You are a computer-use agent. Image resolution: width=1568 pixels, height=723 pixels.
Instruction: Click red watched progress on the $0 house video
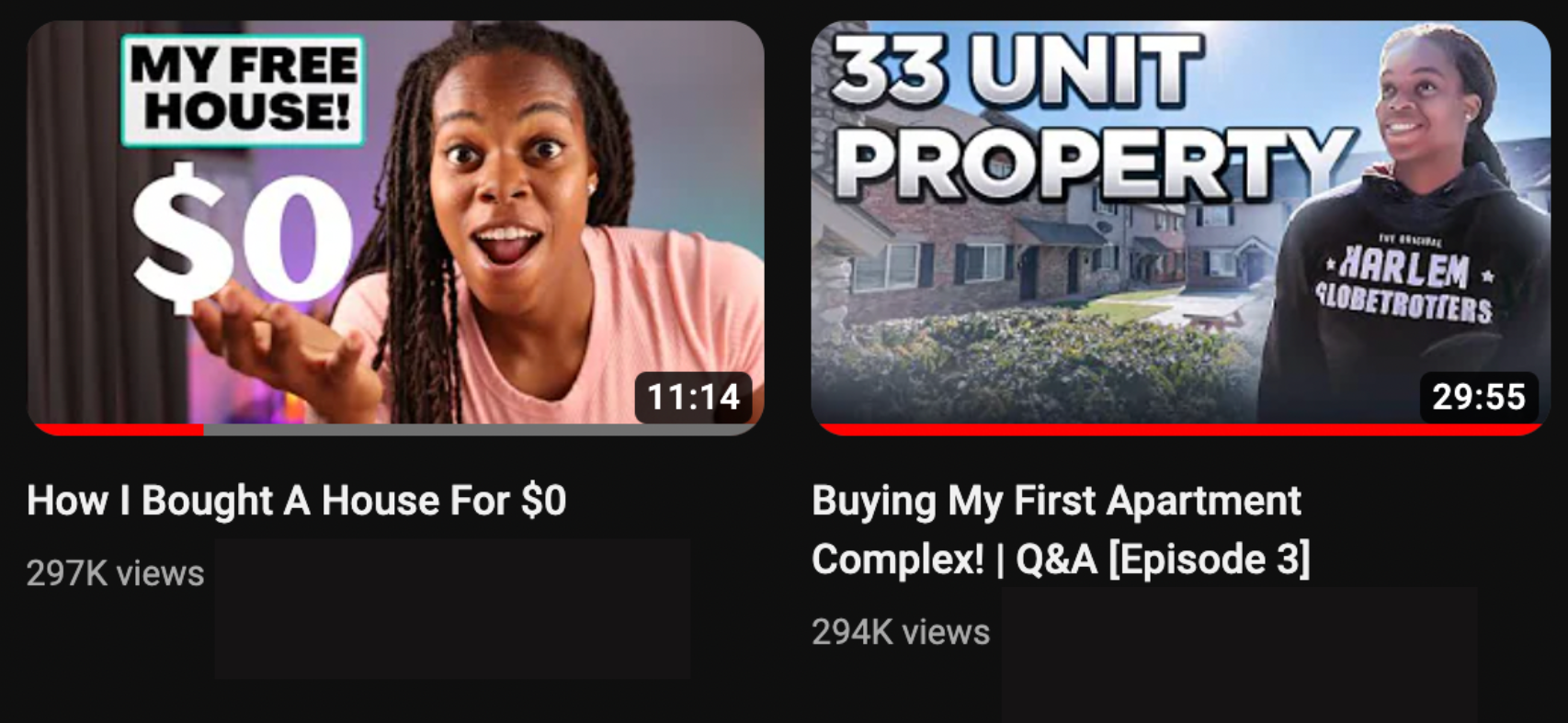[x=117, y=430]
